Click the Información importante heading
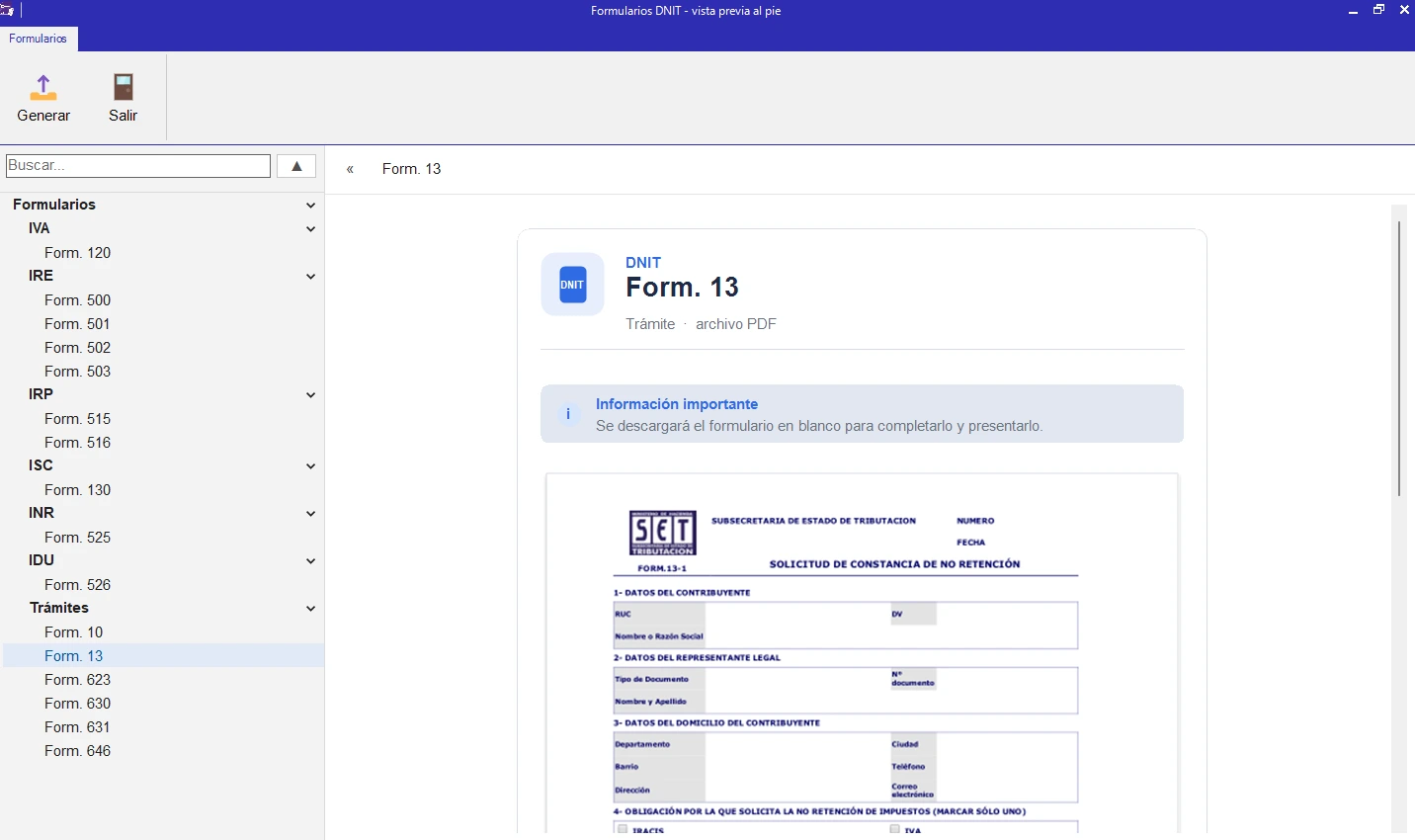This screenshot has height=840, width=1415. 677,404
